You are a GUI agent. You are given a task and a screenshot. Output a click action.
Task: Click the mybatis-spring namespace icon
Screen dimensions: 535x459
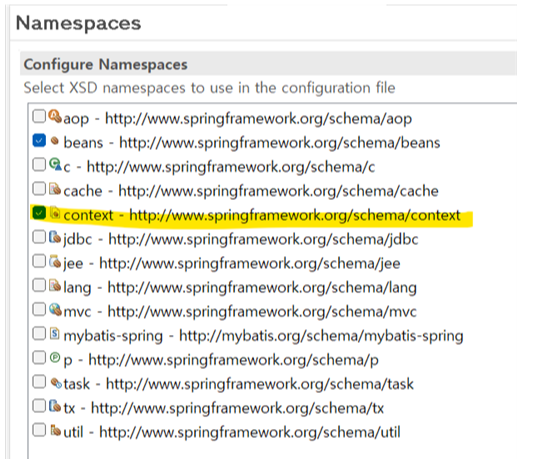click(x=55, y=333)
